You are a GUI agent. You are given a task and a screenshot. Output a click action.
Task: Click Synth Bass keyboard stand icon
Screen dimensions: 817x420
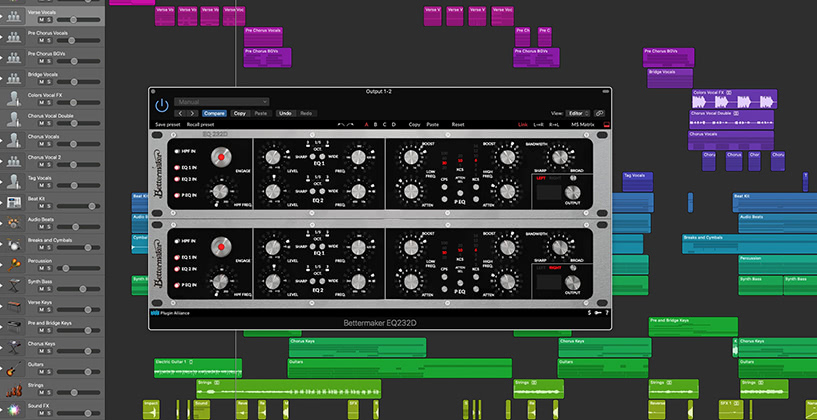[14, 285]
